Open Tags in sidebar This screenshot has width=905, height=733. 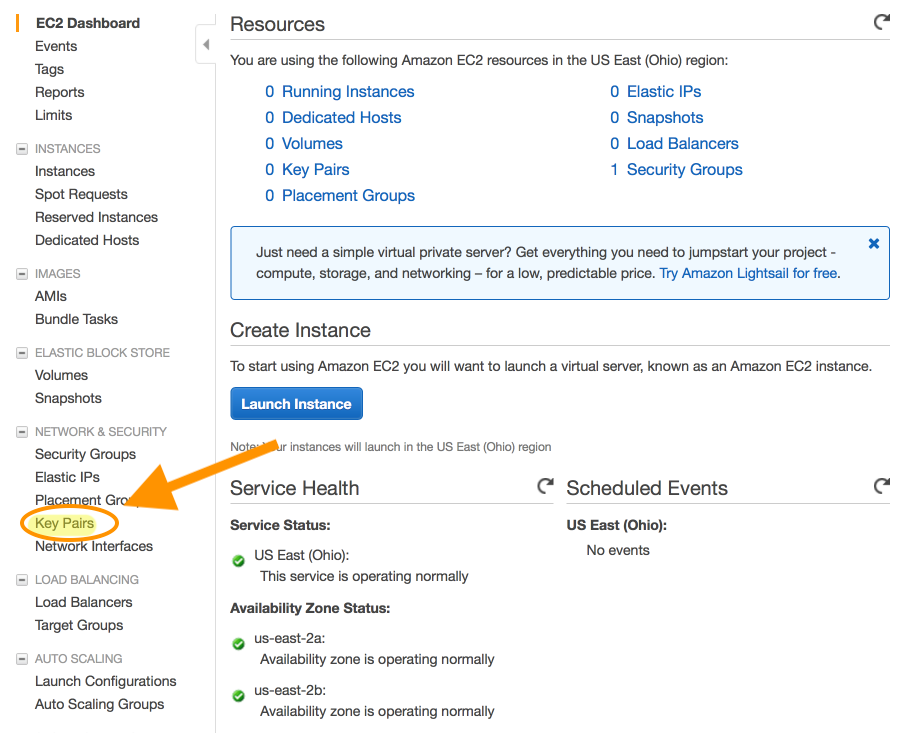50,69
